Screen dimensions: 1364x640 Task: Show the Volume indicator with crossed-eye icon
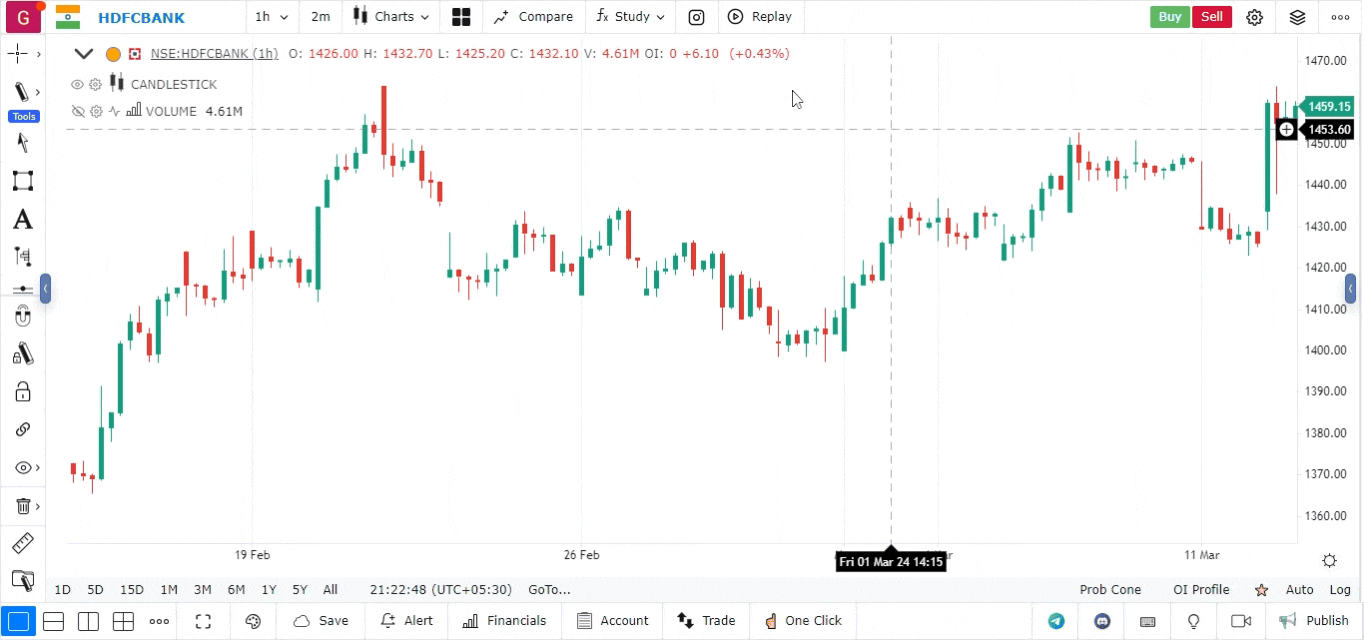[x=77, y=111]
